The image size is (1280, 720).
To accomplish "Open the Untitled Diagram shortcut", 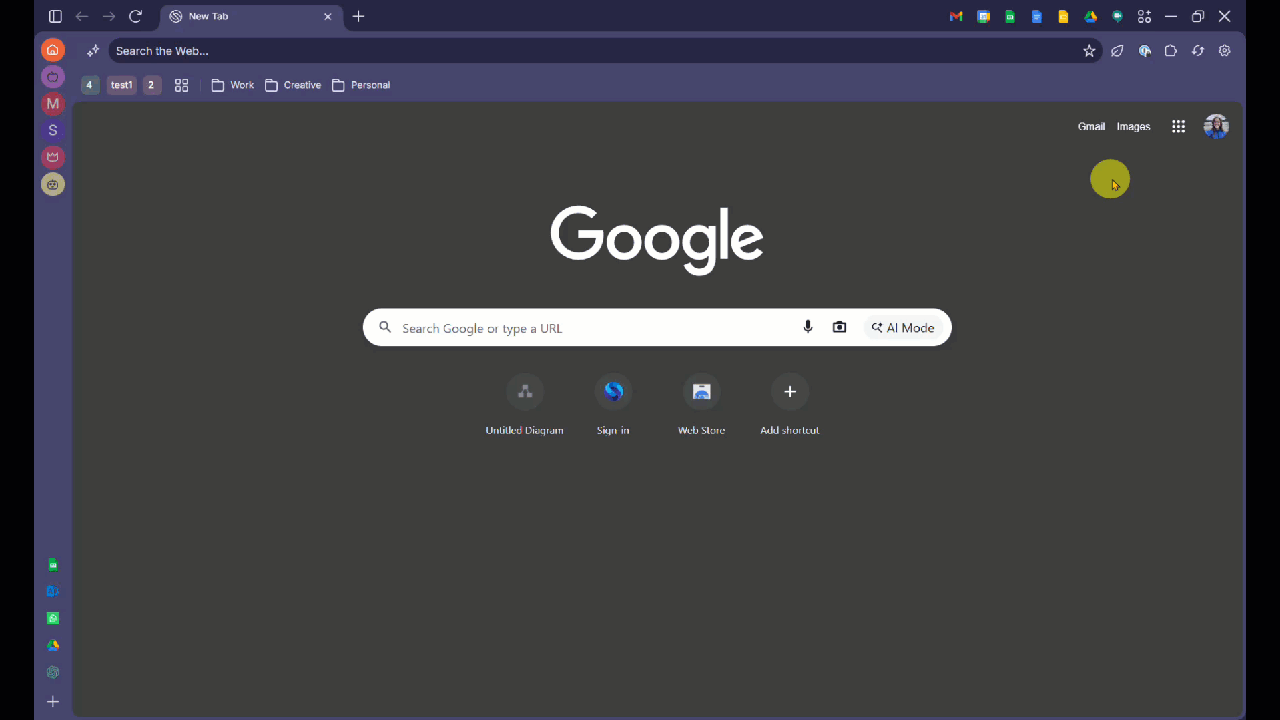I will click(525, 405).
